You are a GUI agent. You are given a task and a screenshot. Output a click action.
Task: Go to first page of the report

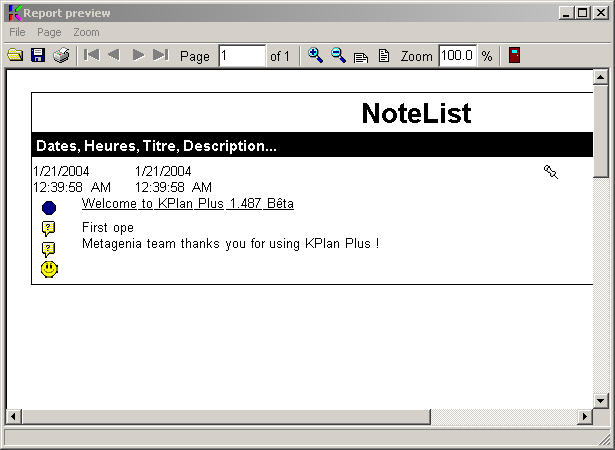point(92,55)
